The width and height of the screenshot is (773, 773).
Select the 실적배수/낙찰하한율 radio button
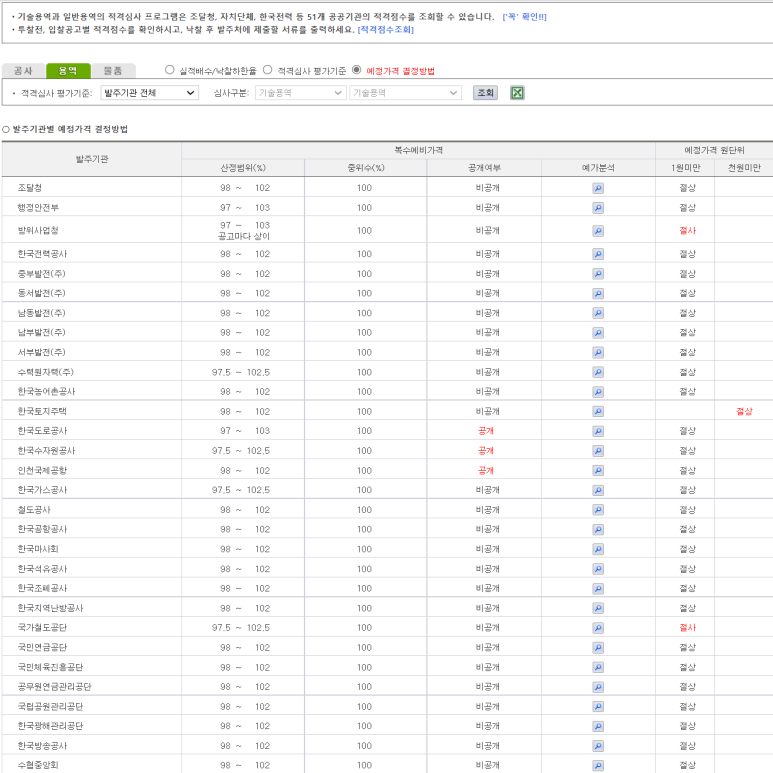(x=170, y=70)
